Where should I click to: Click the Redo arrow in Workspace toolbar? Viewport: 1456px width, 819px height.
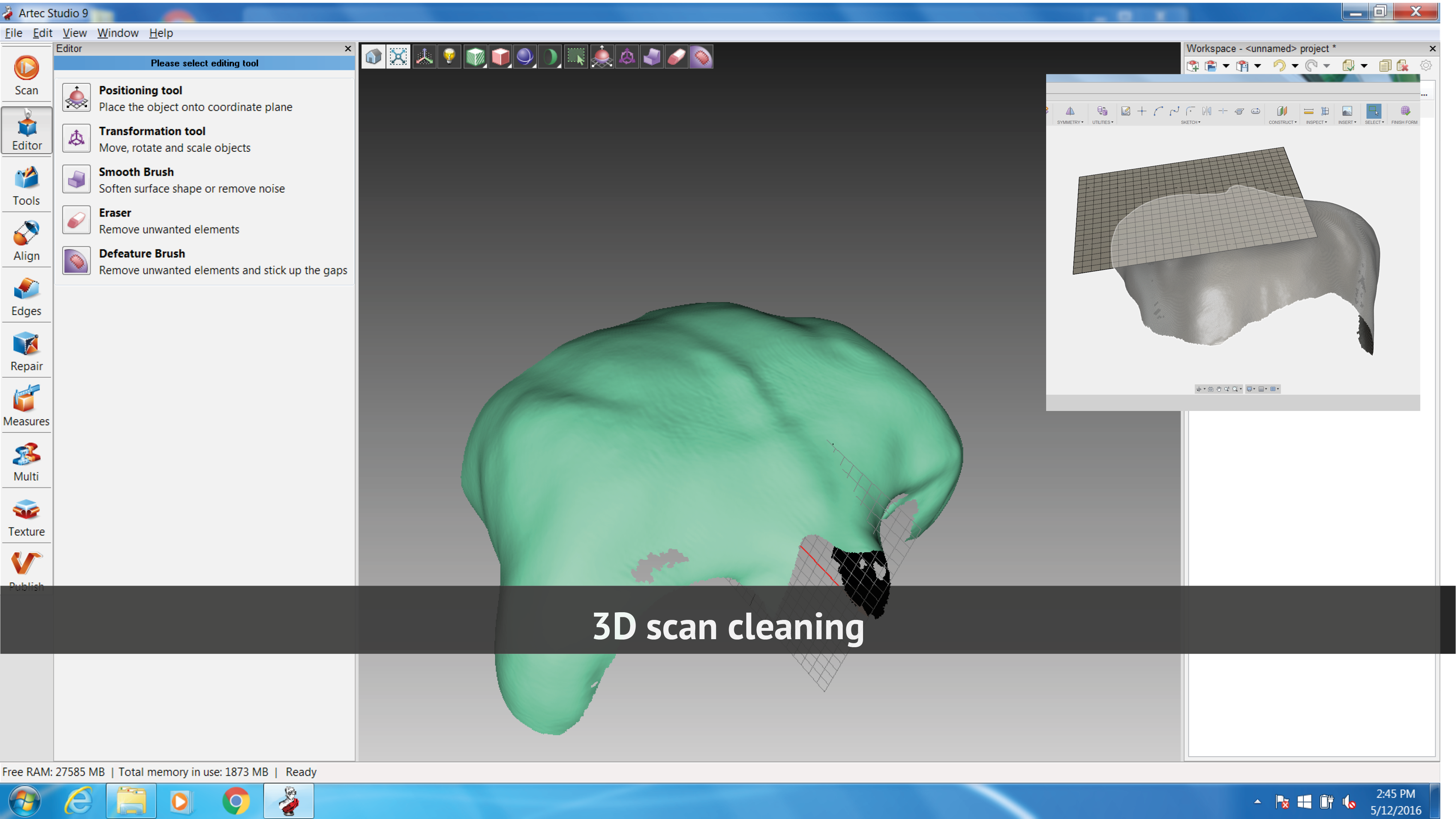point(1311,66)
